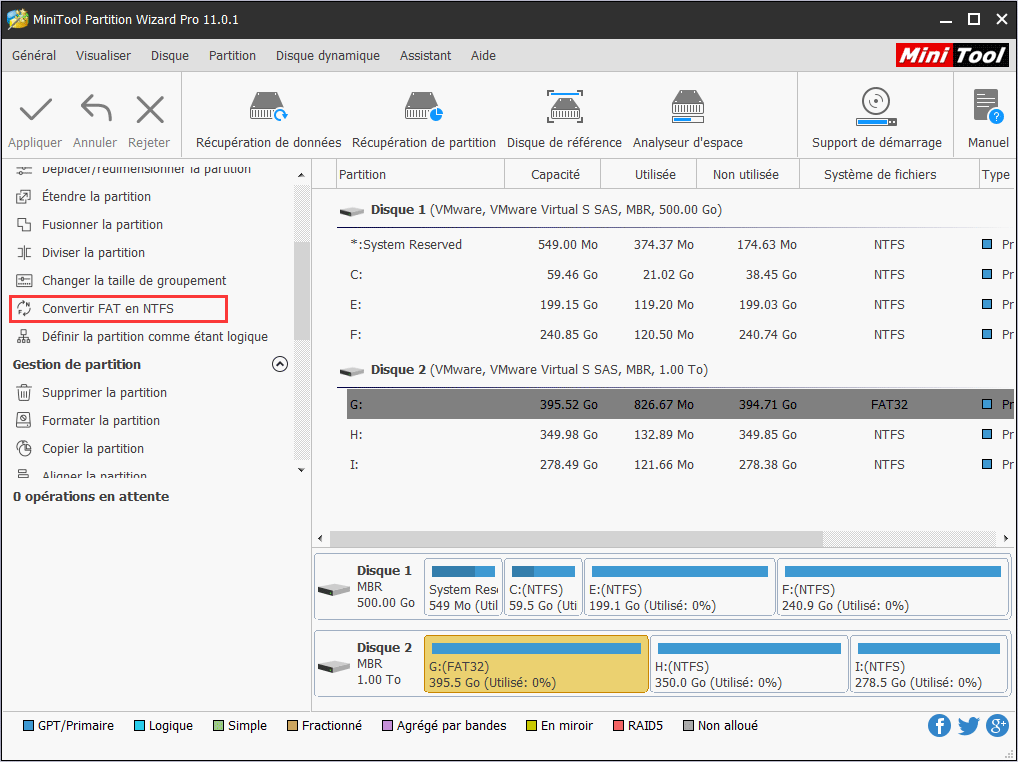The height and width of the screenshot is (762, 1018).
Task: Open the Disque dynamique menu
Action: point(327,56)
